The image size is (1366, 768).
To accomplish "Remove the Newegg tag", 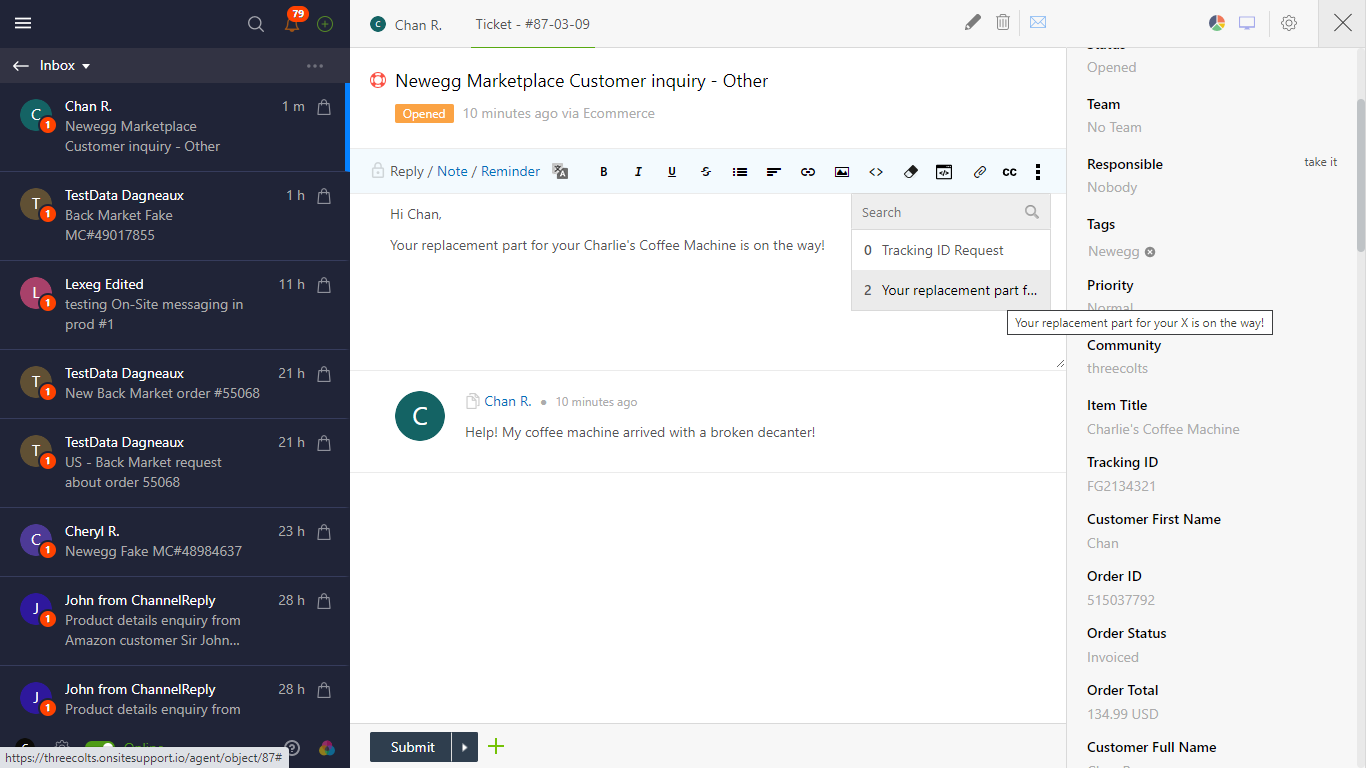I will click(x=1150, y=252).
